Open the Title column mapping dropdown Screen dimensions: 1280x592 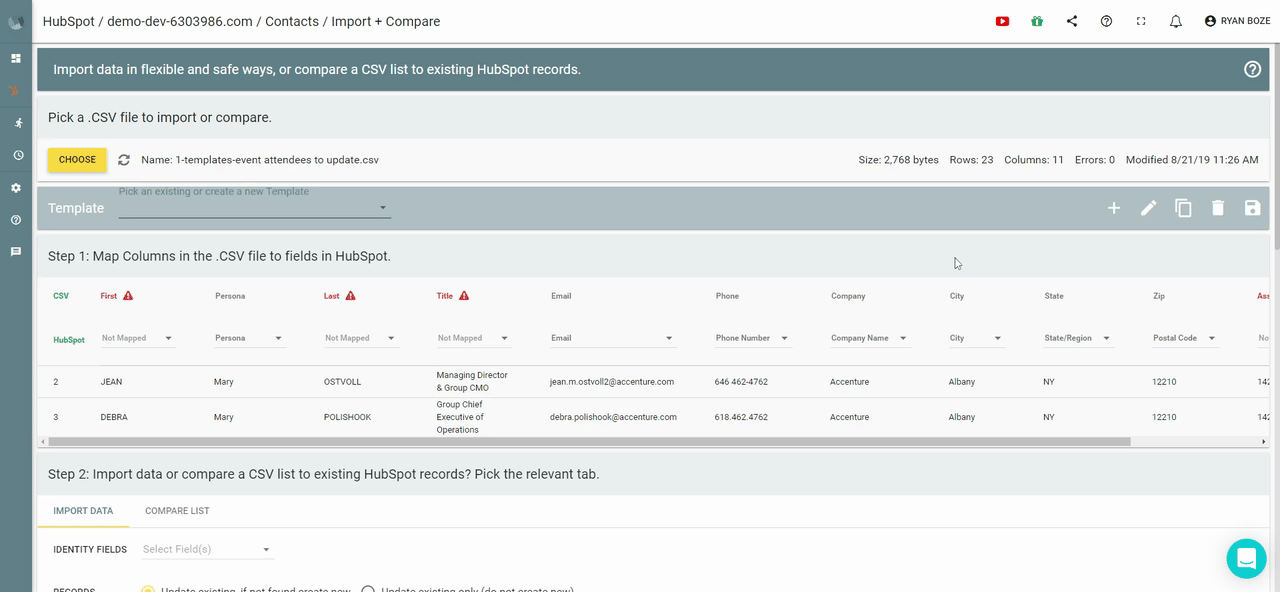pyautogui.click(x=474, y=338)
